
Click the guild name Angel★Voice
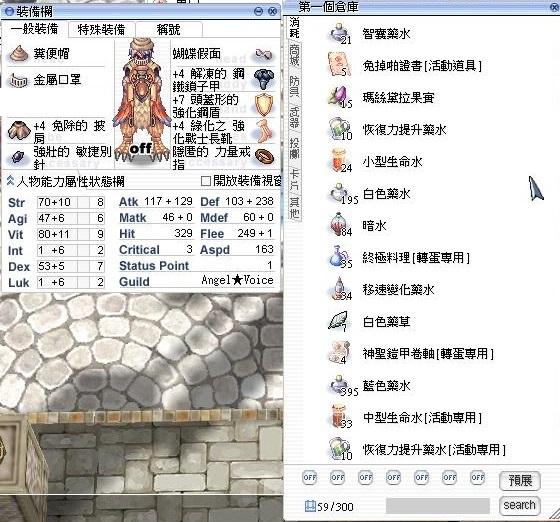[238, 280]
